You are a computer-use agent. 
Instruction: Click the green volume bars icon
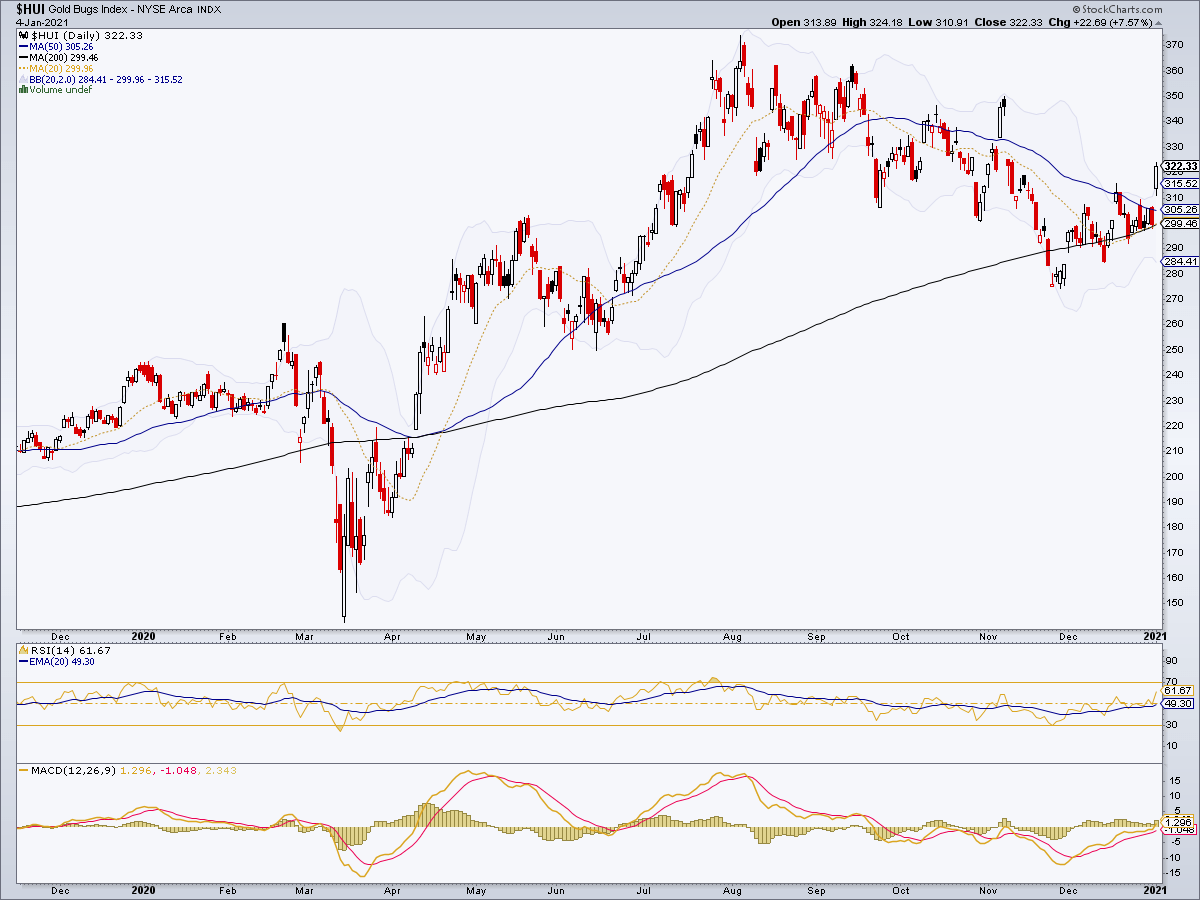[23, 89]
